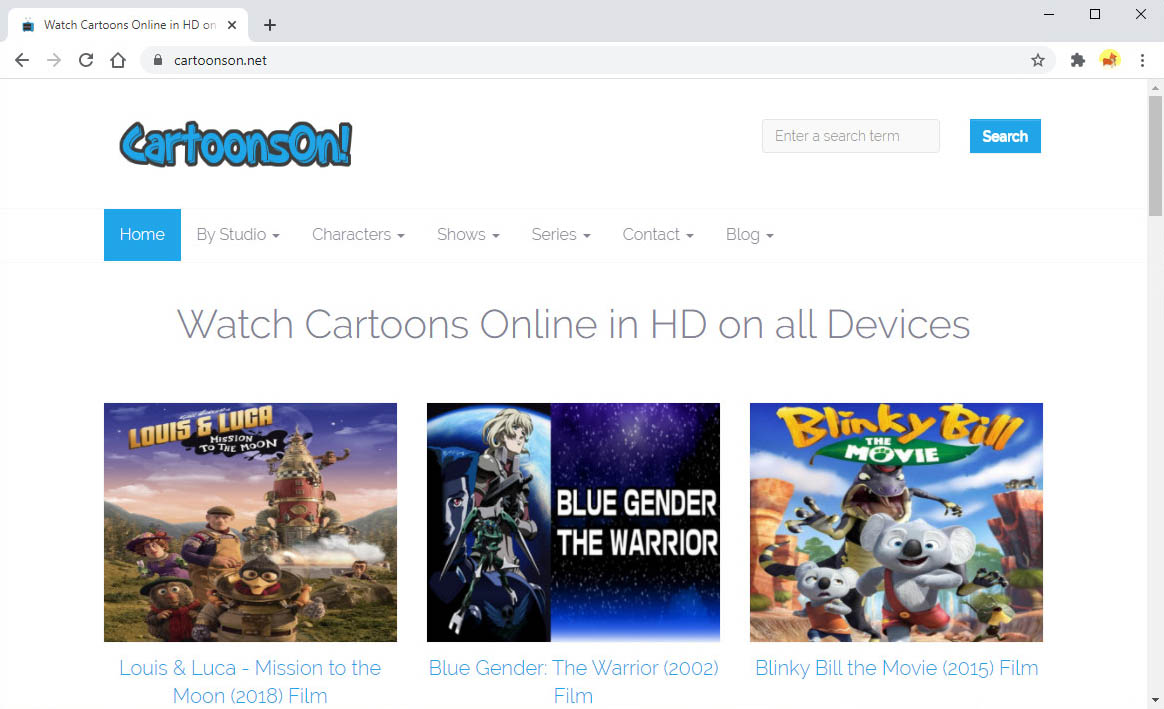The height and width of the screenshot is (709, 1164).
Task: Expand the Characters menu
Action: [357, 234]
